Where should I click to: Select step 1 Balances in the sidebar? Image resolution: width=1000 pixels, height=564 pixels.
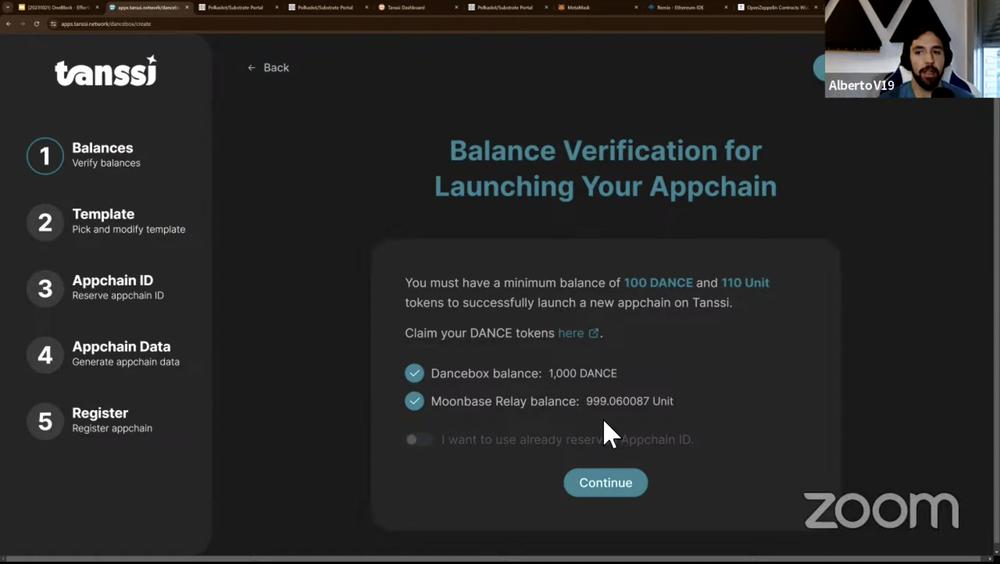(x=83, y=155)
